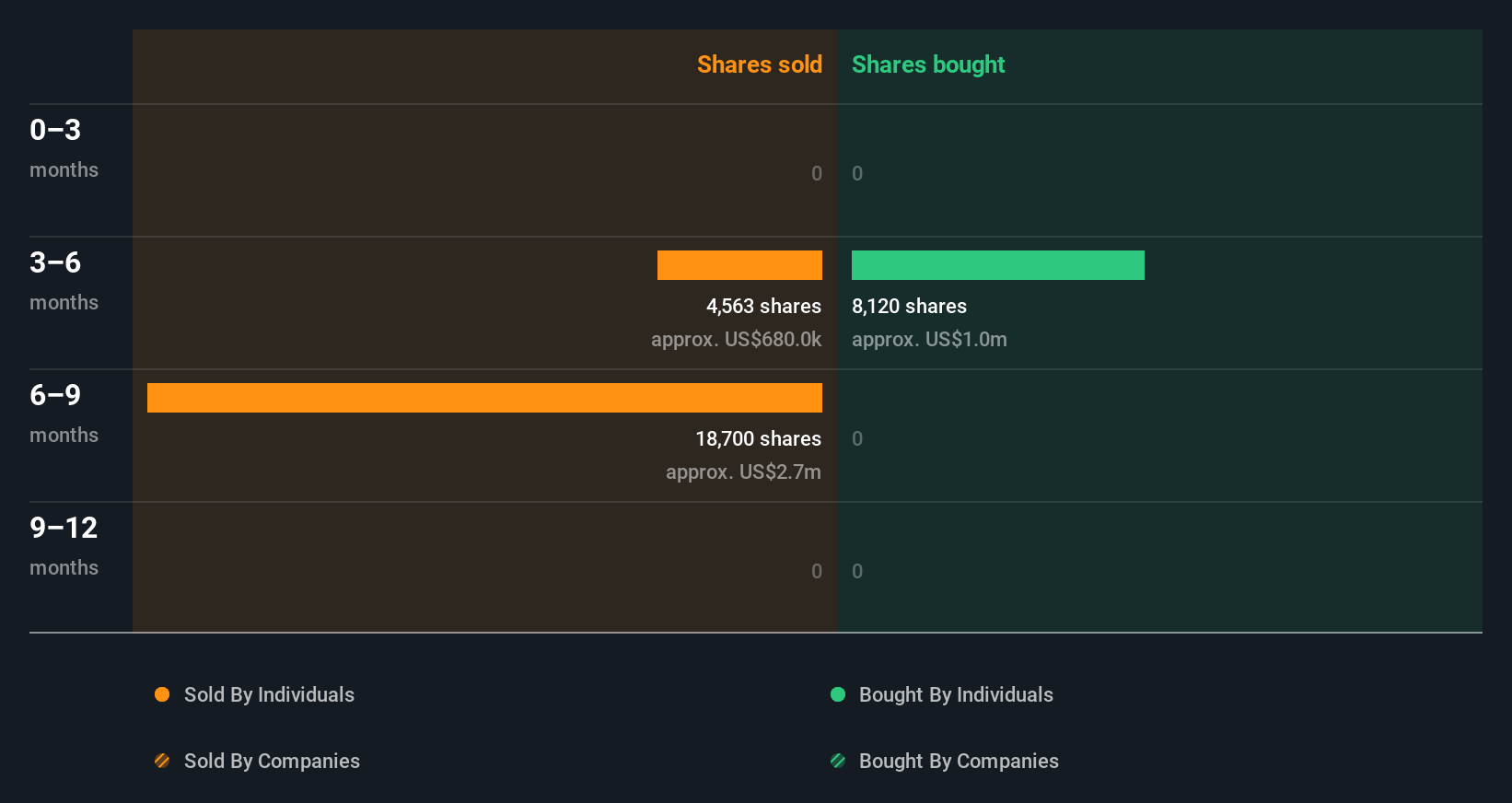Toggle the Bought By Individuals legend label

point(956,694)
